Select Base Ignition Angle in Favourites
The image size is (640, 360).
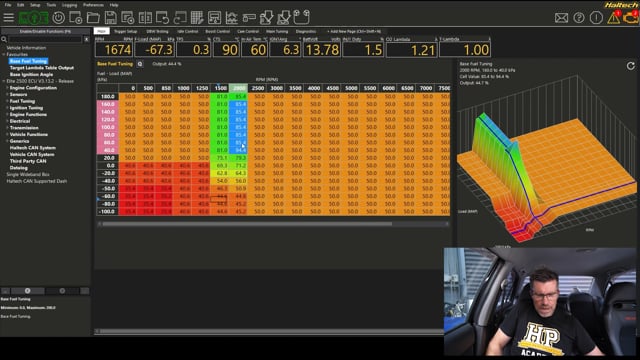(x=31, y=75)
